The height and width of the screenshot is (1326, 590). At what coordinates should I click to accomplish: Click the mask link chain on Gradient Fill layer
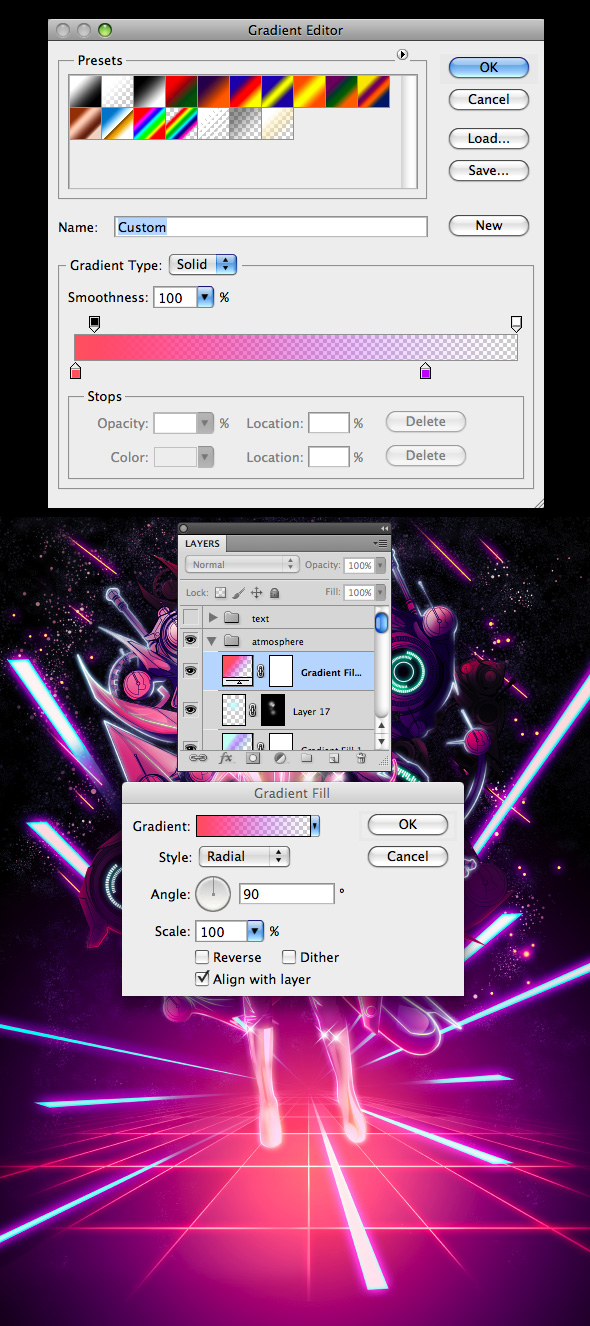point(261,673)
